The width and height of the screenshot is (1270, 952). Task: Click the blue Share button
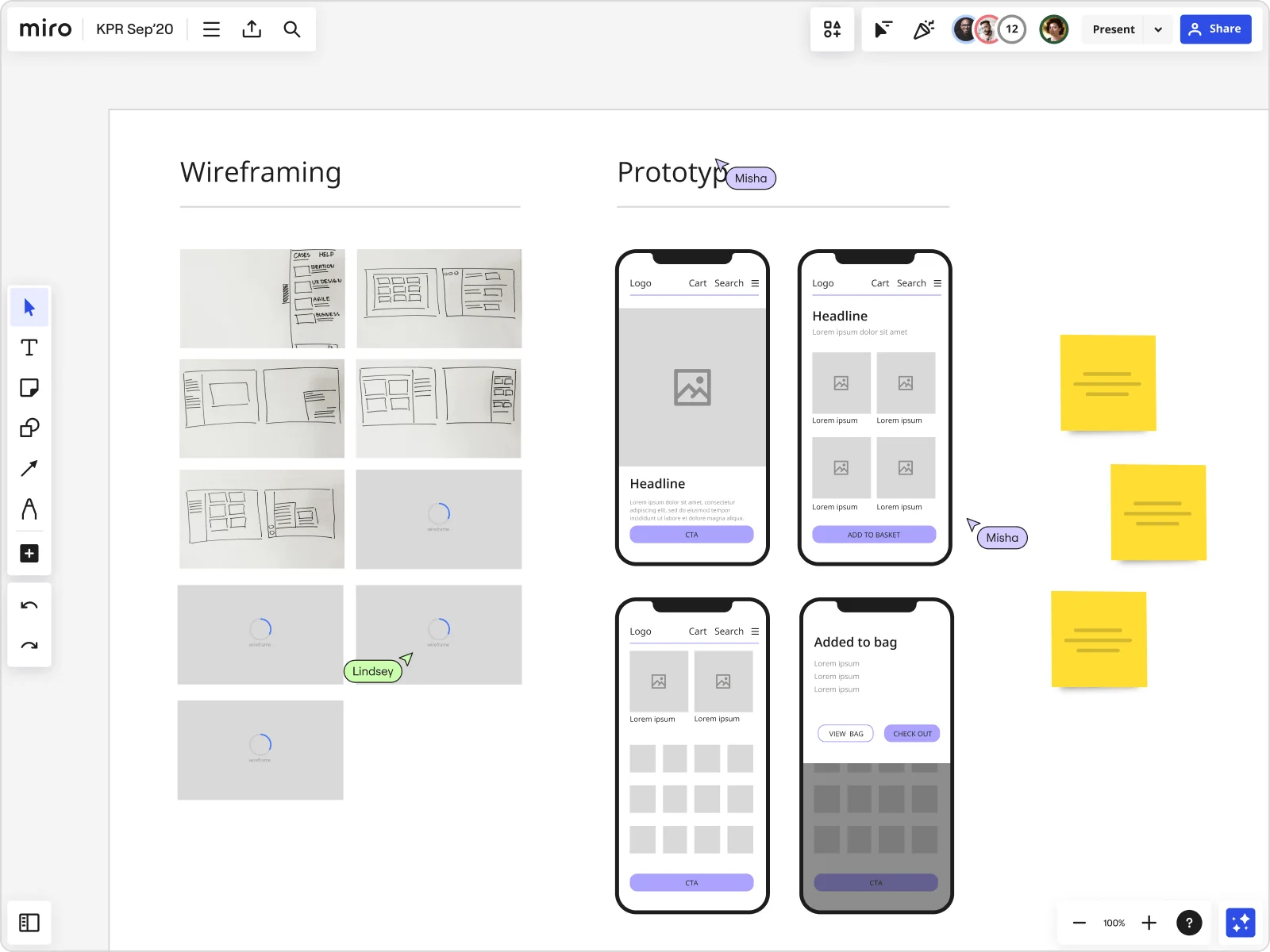pos(1216,29)
